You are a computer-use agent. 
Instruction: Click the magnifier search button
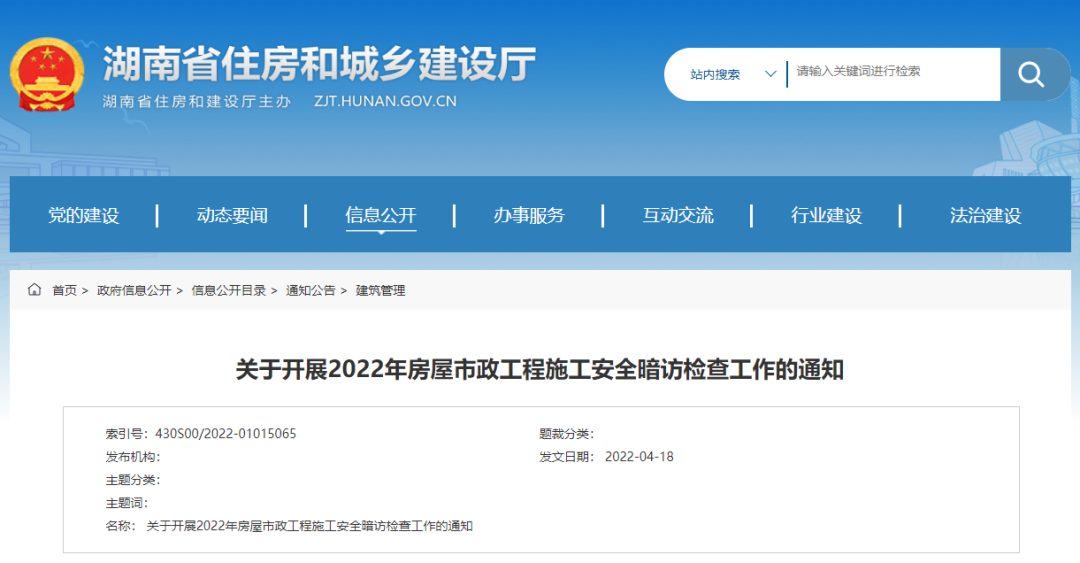[x=1030, y=74]
